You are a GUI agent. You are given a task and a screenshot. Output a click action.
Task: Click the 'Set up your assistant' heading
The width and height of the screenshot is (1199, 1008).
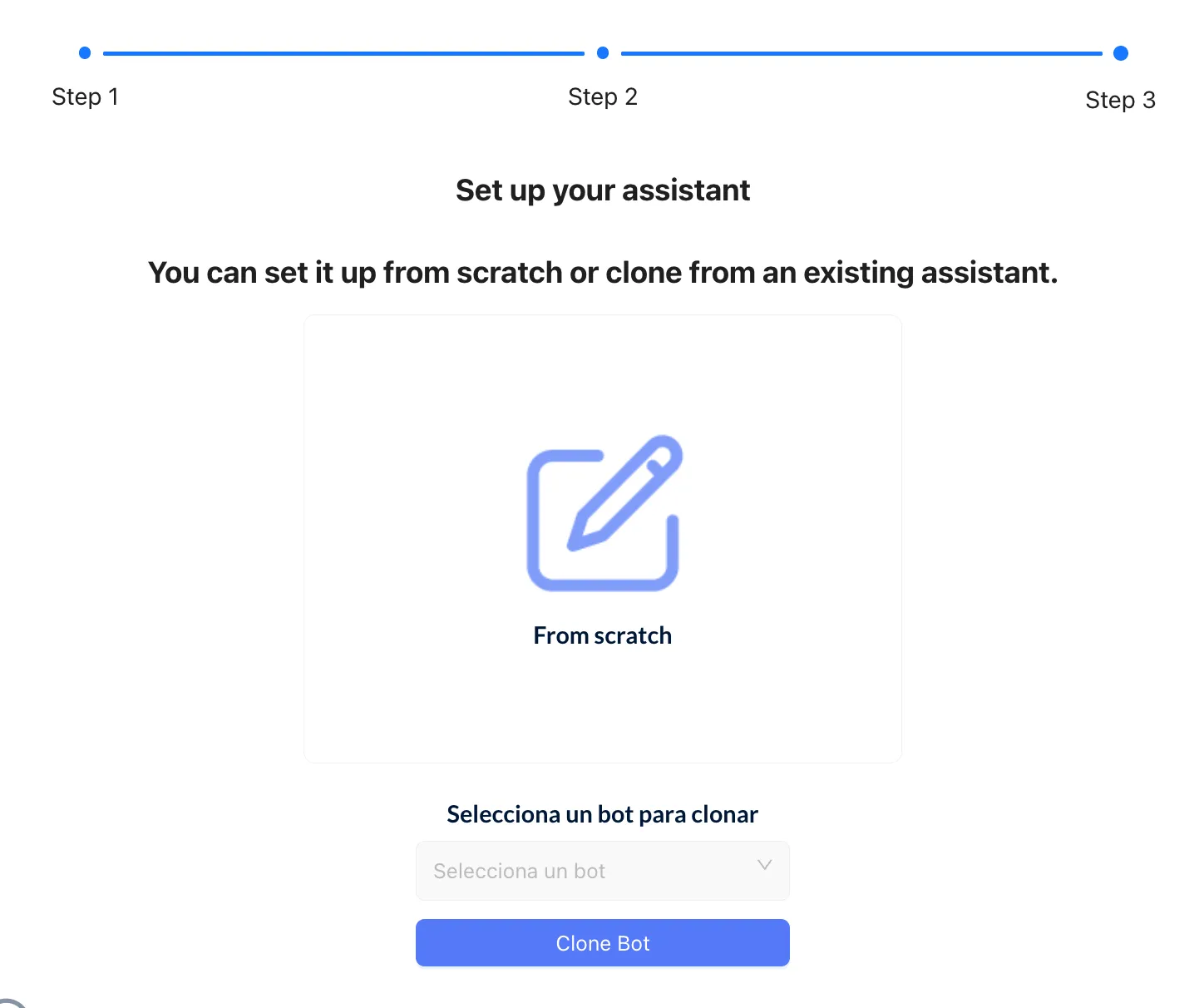click(603, 190)
